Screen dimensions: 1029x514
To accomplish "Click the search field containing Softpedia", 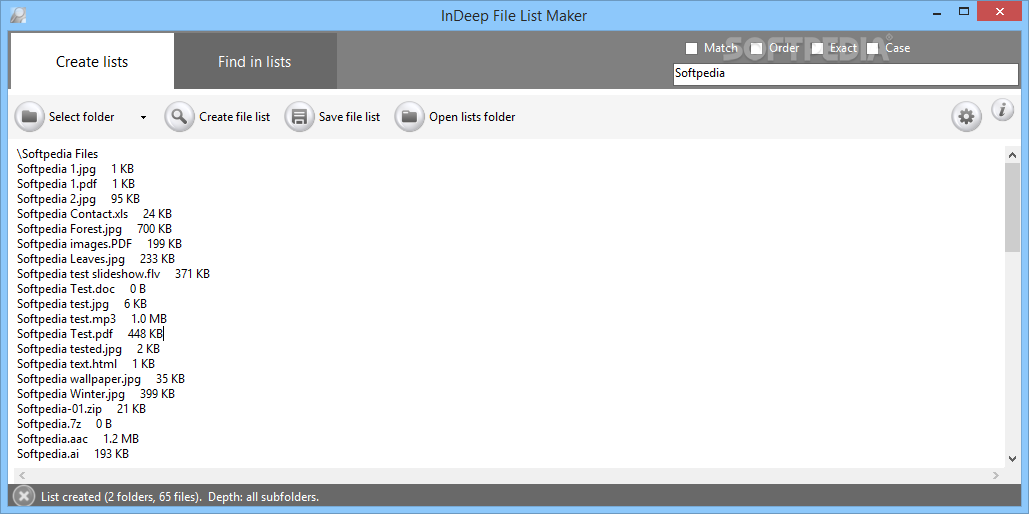I will [x=846, y=74].
